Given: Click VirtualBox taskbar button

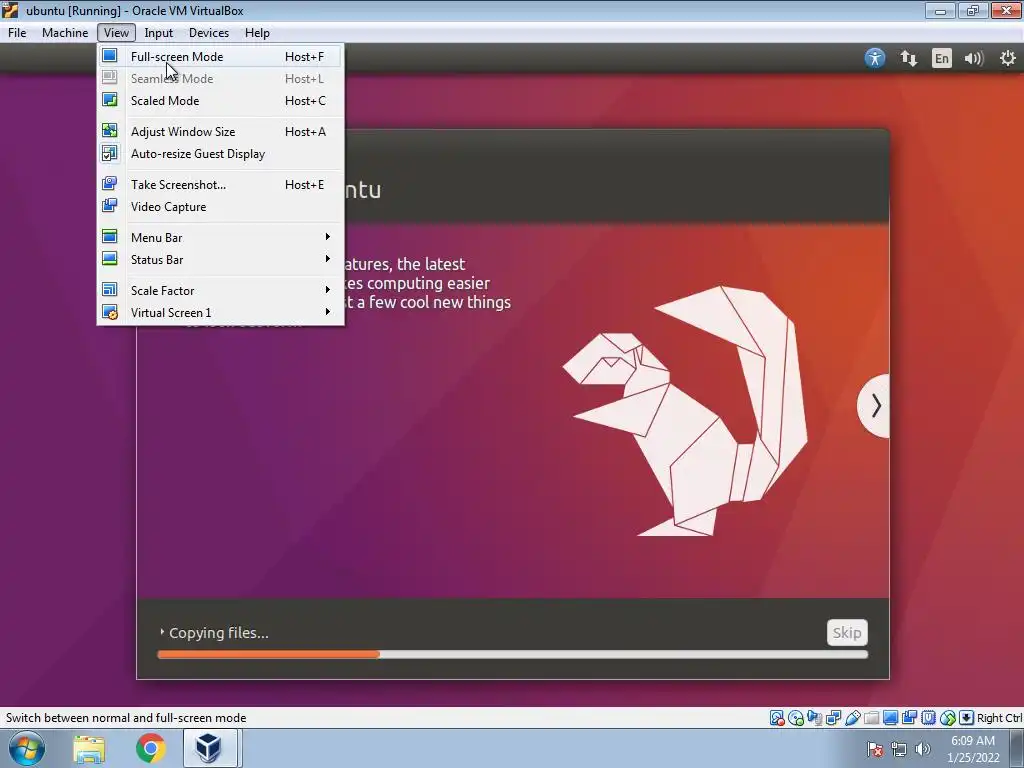Looking at the screenshot, I should [209, 748].
